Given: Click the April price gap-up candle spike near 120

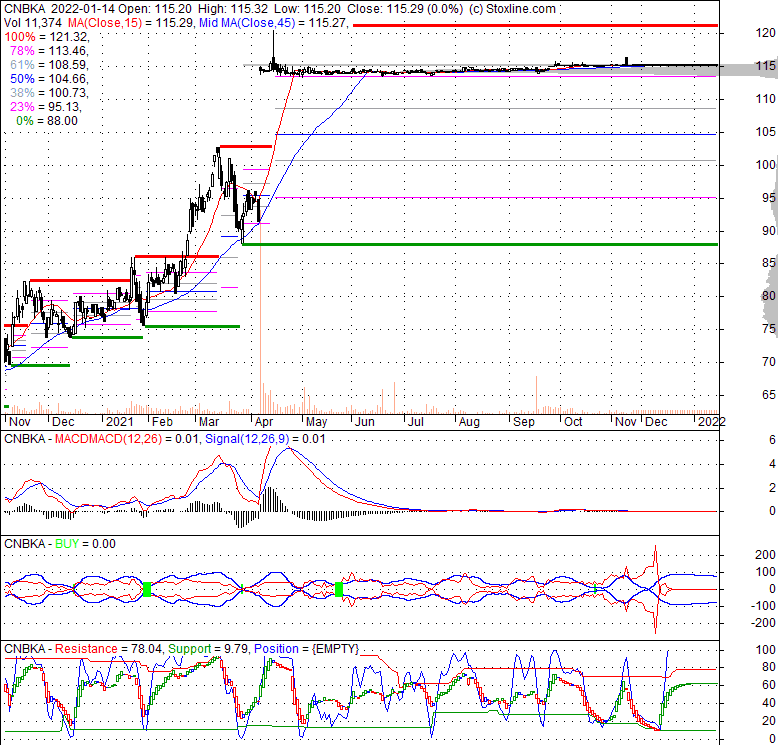Looking at the screenshot, I should tap(273, 50).
